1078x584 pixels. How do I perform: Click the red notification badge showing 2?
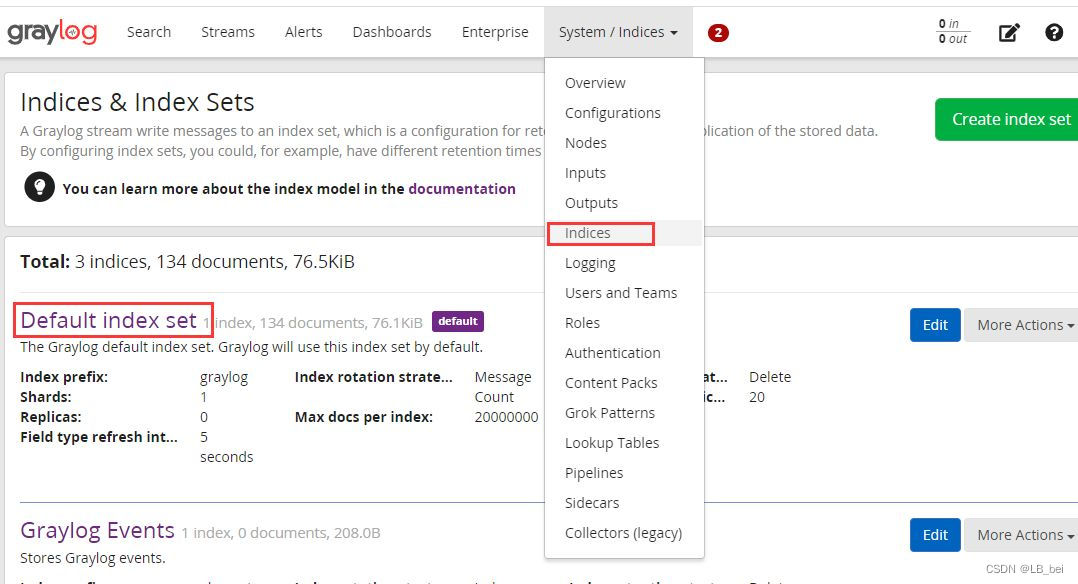(x=718, y=32)
